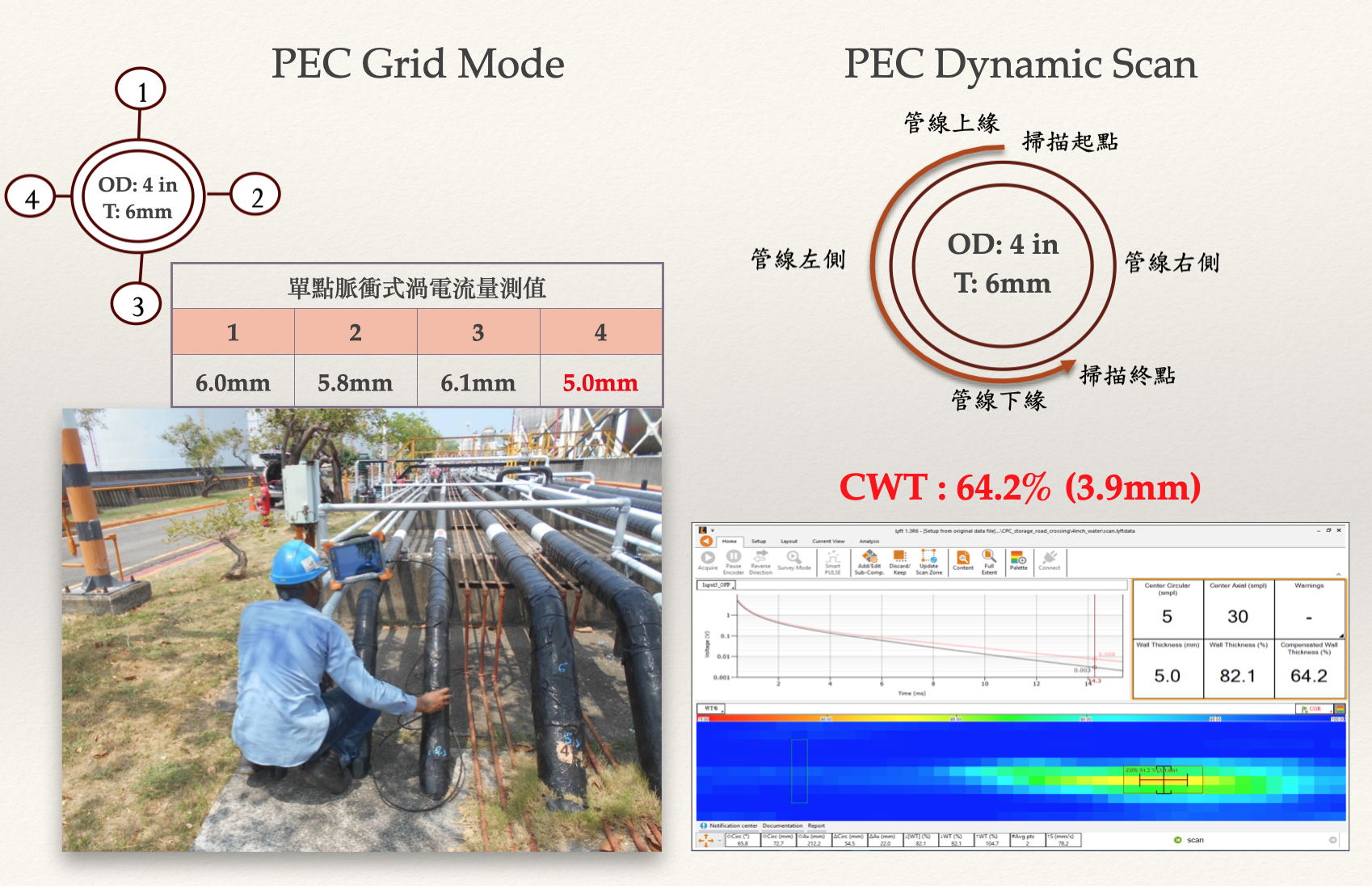Toggle the Smart PULSE option
The image size is (1372, 886).
833,558
